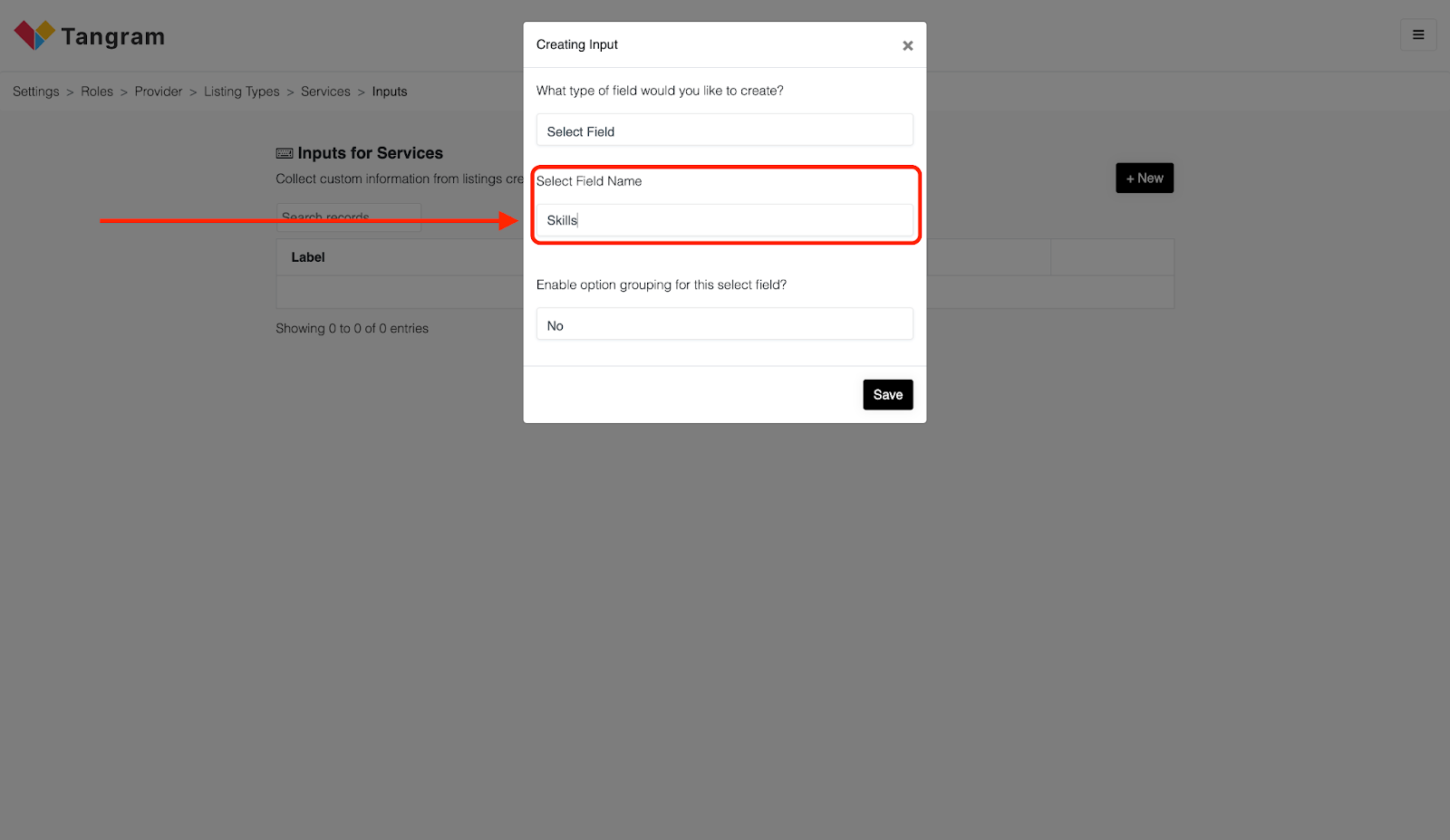Click the Inputs breadcrumb
This screenshot has height=840, width=1450.
tap(390, 92)
